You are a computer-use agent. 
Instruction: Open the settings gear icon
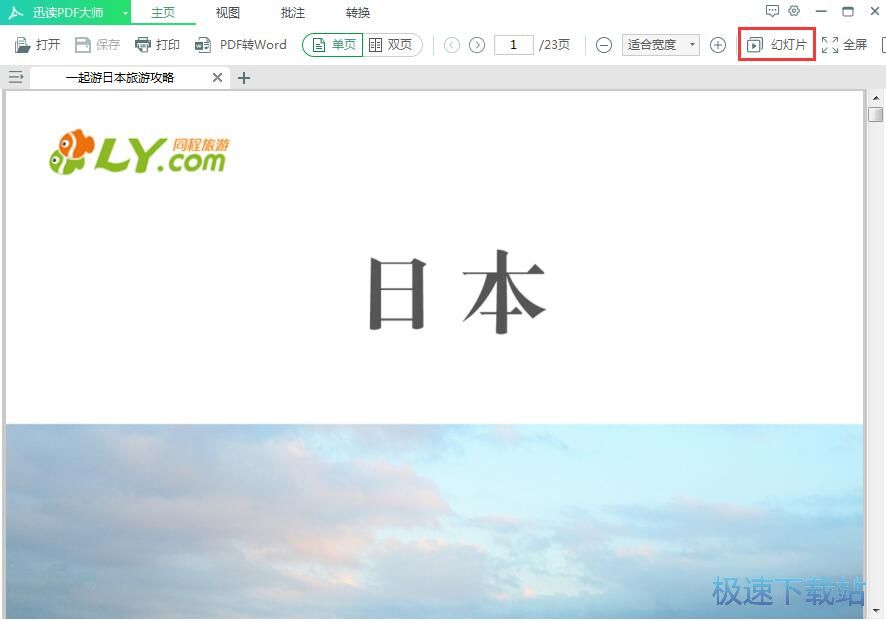(794, 11)
